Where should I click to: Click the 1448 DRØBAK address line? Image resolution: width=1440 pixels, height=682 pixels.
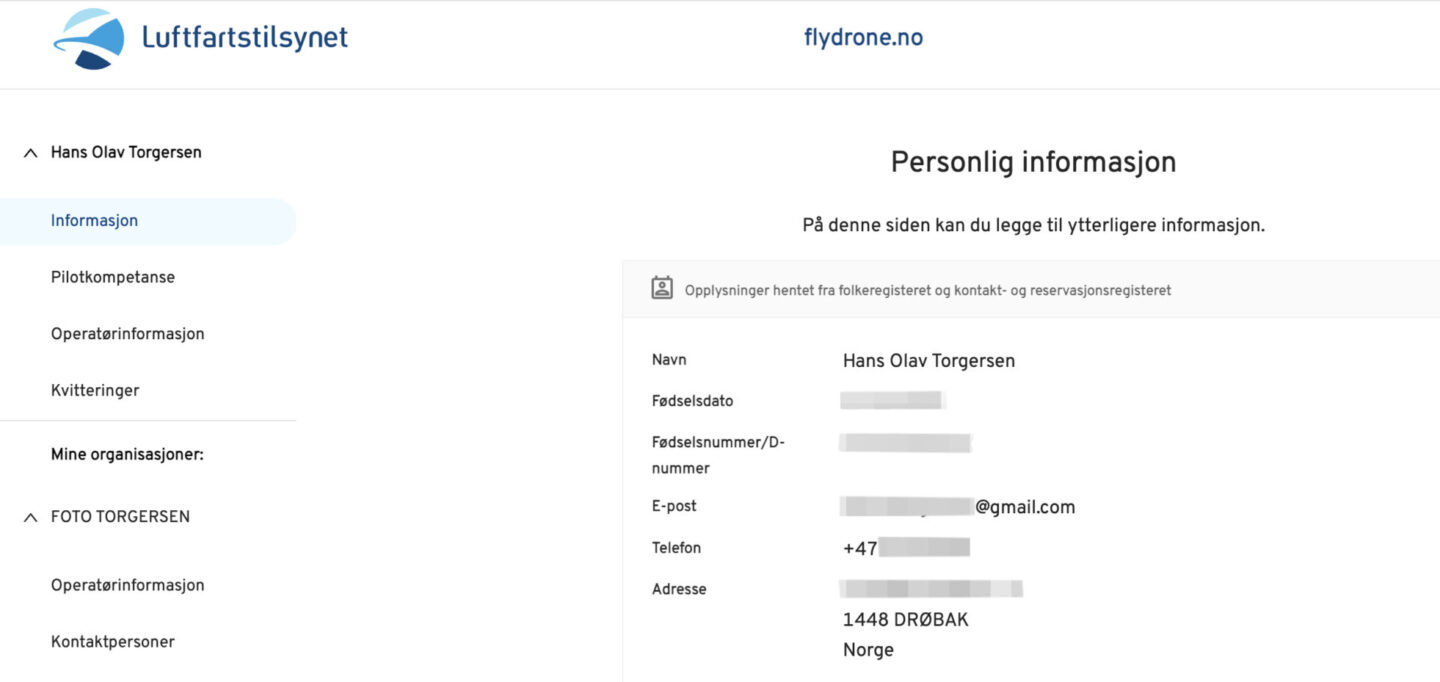click(905, 620)
